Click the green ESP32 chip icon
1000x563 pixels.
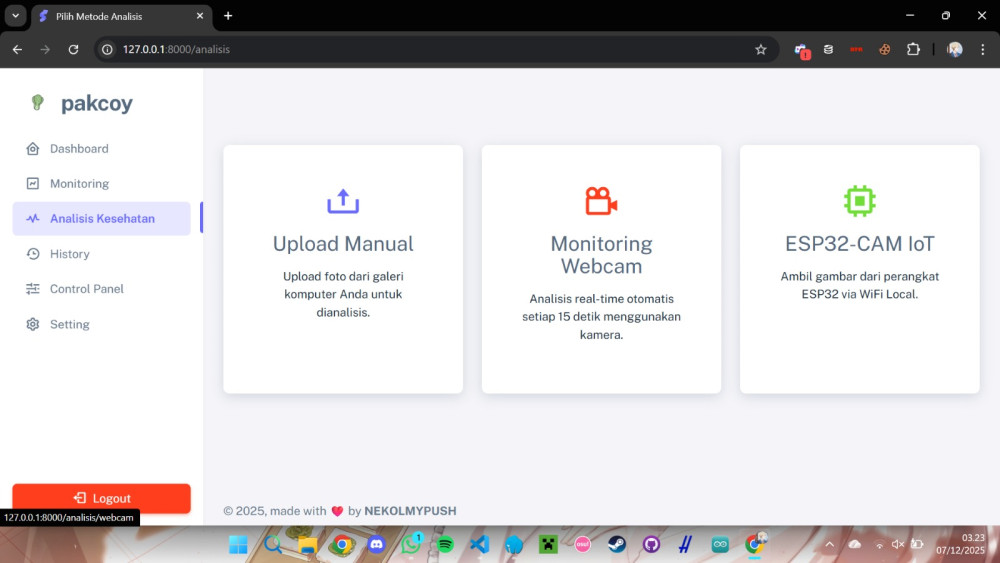point(859,201)
